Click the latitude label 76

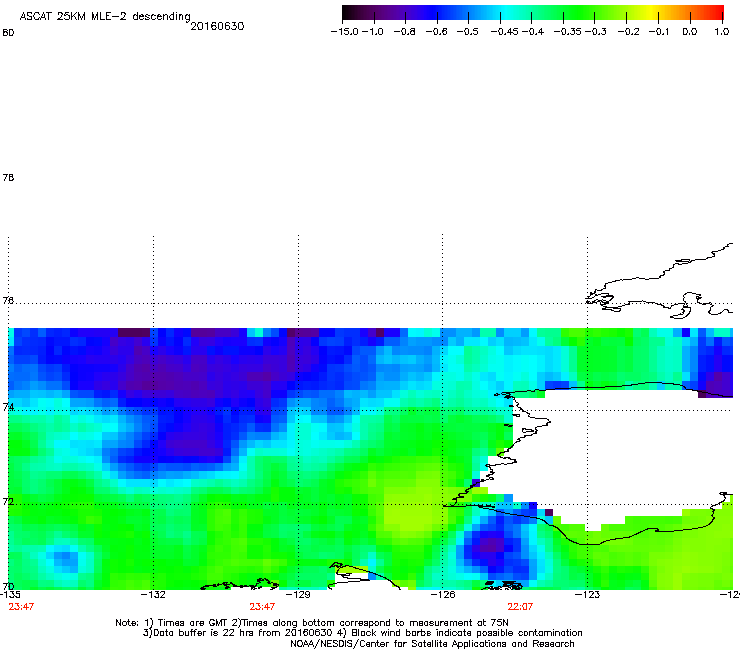coord(8,300)
